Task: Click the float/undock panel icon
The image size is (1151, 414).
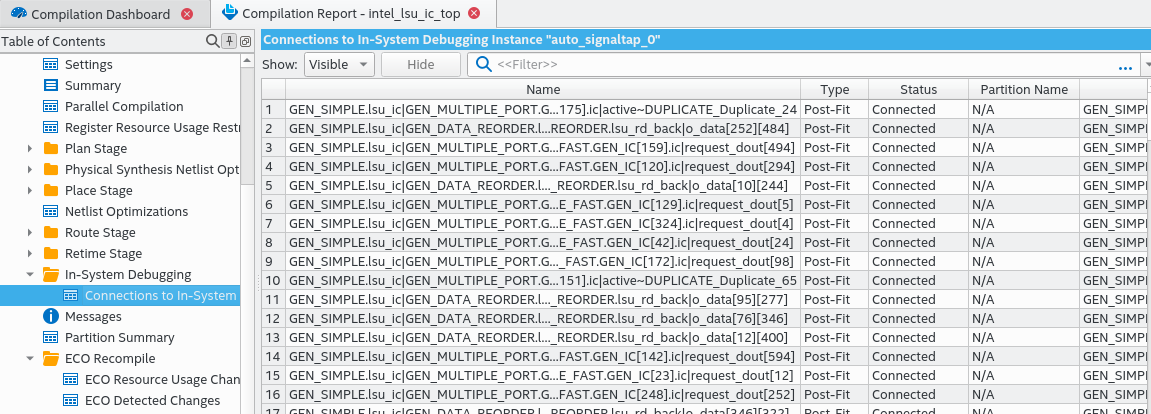Action: [x=245, y=41]
